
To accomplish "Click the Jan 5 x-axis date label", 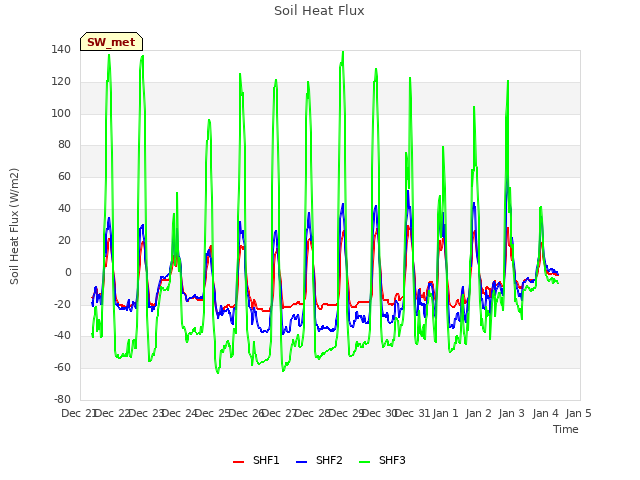I will pyautogui.click(x=578, y=413).
